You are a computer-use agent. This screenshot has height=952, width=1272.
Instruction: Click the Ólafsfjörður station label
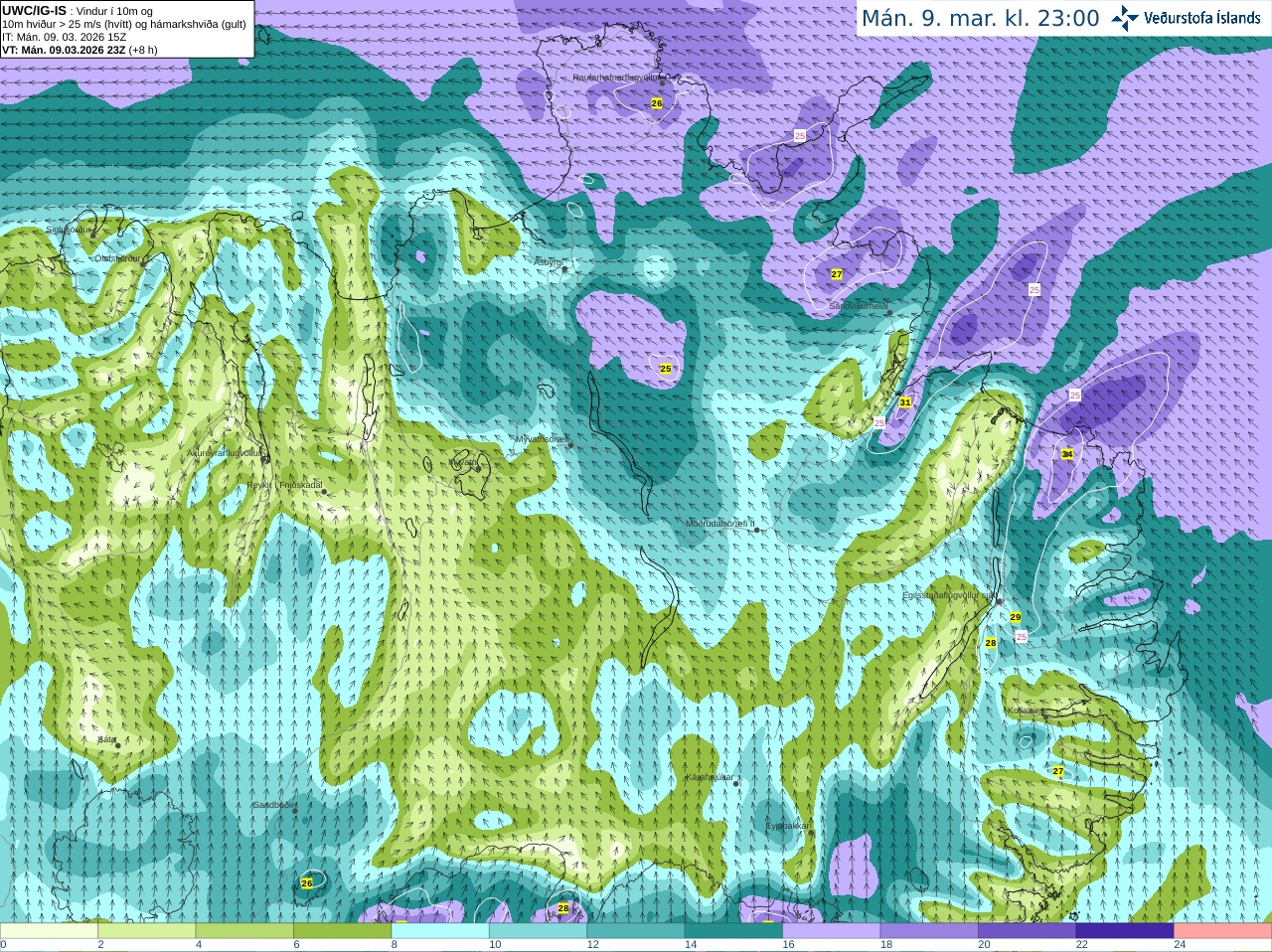tap(117, 258)
